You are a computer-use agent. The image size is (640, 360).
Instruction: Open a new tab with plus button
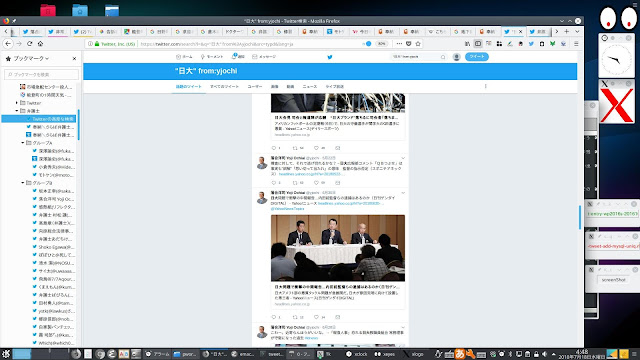pos(567,31)
